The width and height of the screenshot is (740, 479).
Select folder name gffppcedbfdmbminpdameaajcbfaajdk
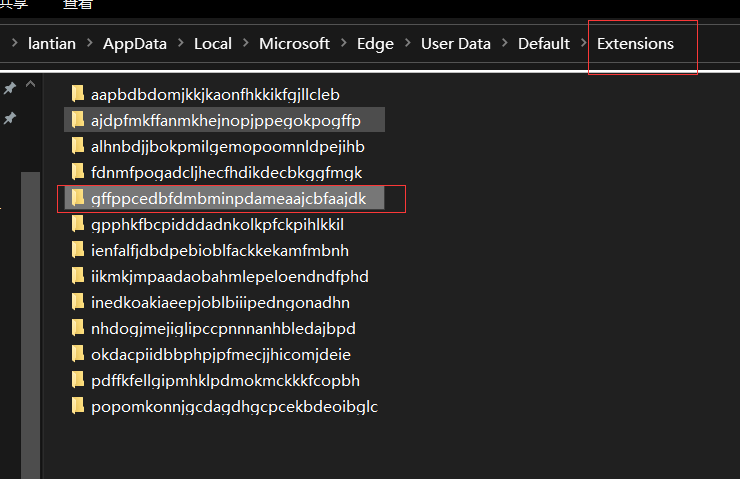[228, 199]
